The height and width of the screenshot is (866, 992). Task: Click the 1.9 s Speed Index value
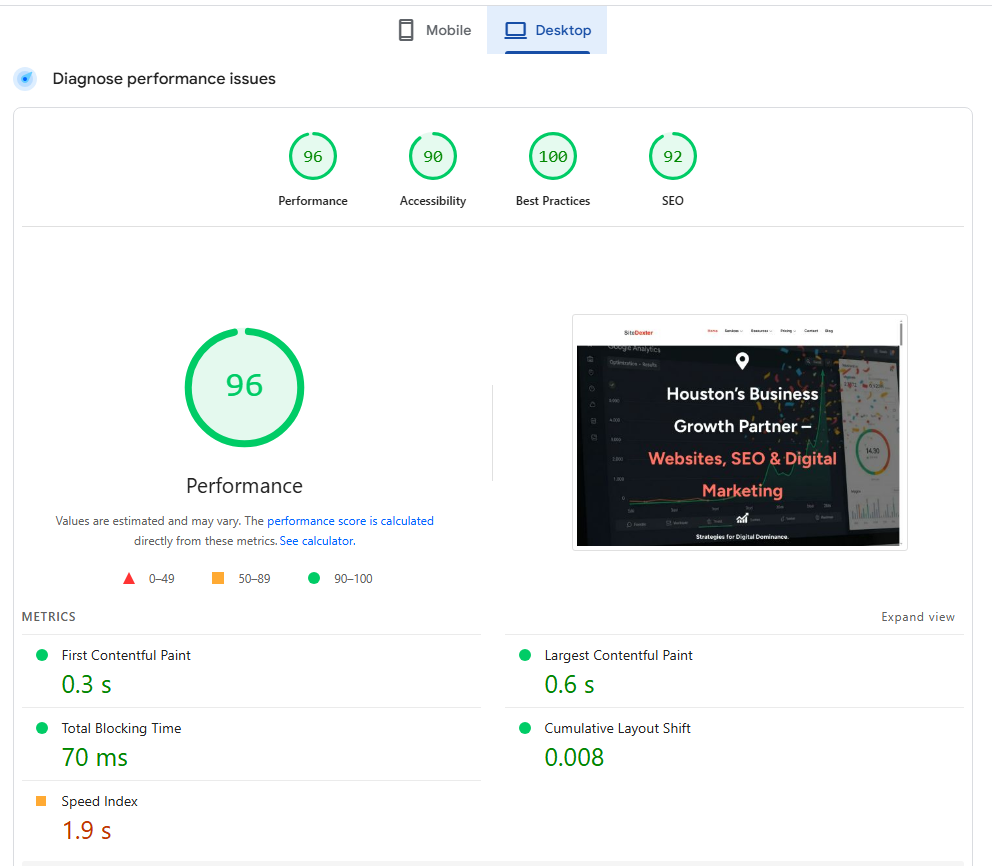click(x=87, y=830)
